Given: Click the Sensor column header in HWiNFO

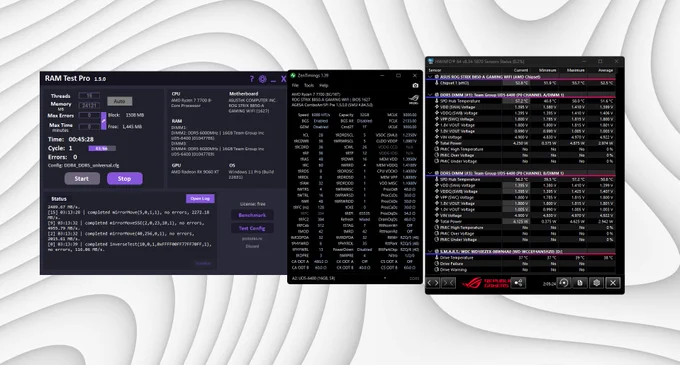Looking at the screenshot, I should pos(435,70).
